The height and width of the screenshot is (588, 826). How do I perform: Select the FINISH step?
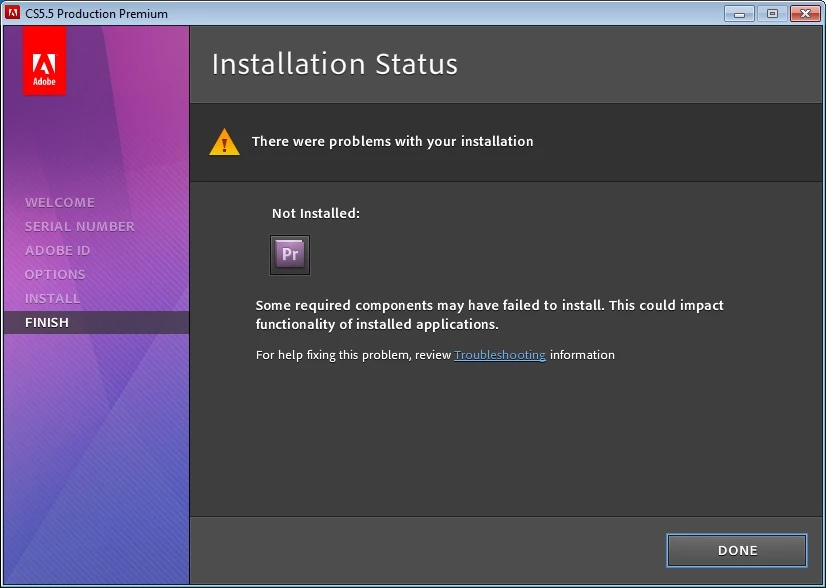pos(96,322)
